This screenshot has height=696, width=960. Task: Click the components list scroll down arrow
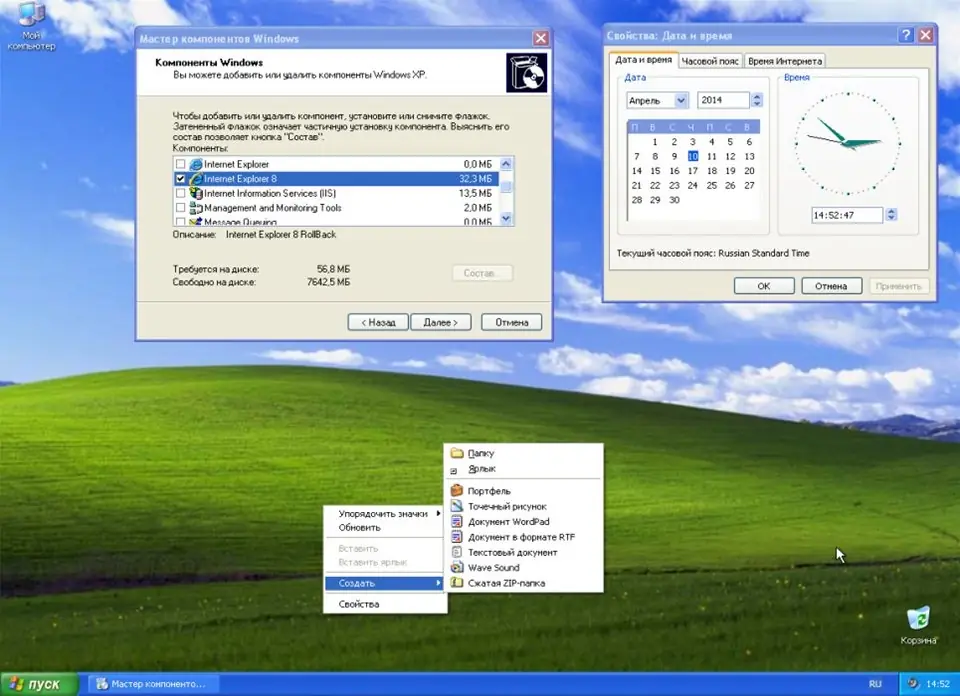click(x=506, y=219)
